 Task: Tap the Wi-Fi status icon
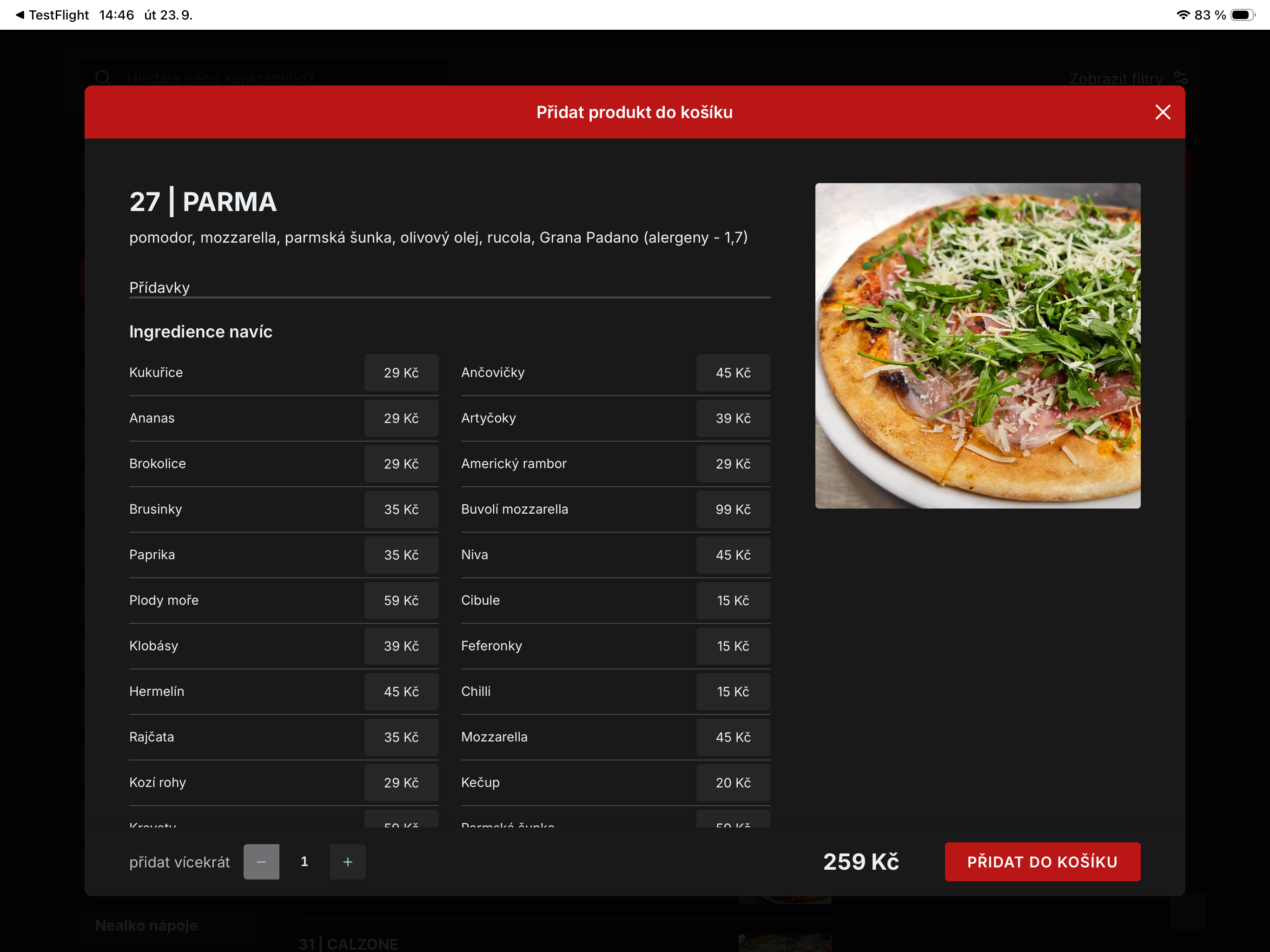tap(1183, 15)
